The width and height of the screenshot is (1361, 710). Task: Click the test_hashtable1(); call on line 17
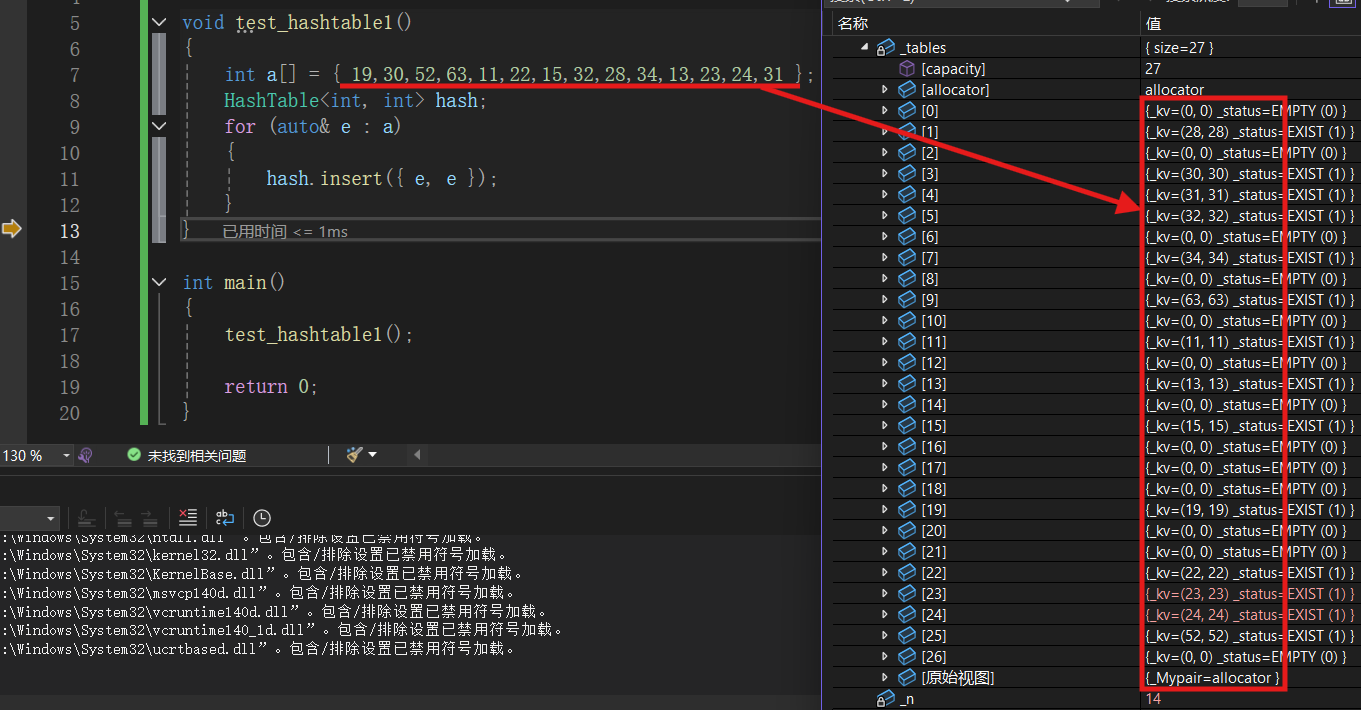coord(319,334)
